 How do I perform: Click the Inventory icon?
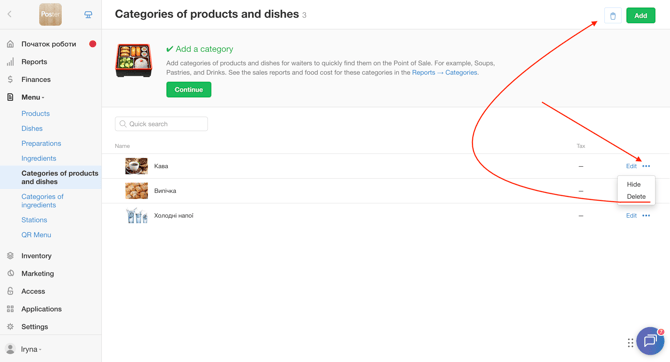pos(10,256)
